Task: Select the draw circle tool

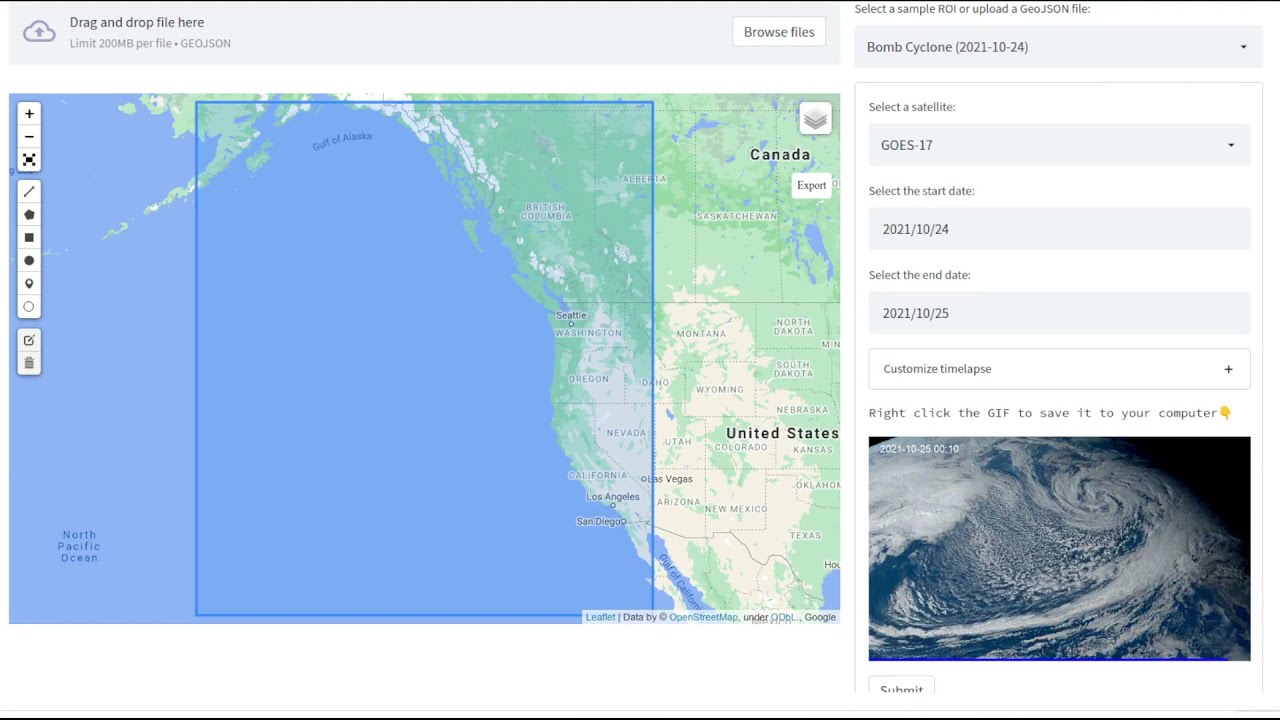Action: [29, 260]
